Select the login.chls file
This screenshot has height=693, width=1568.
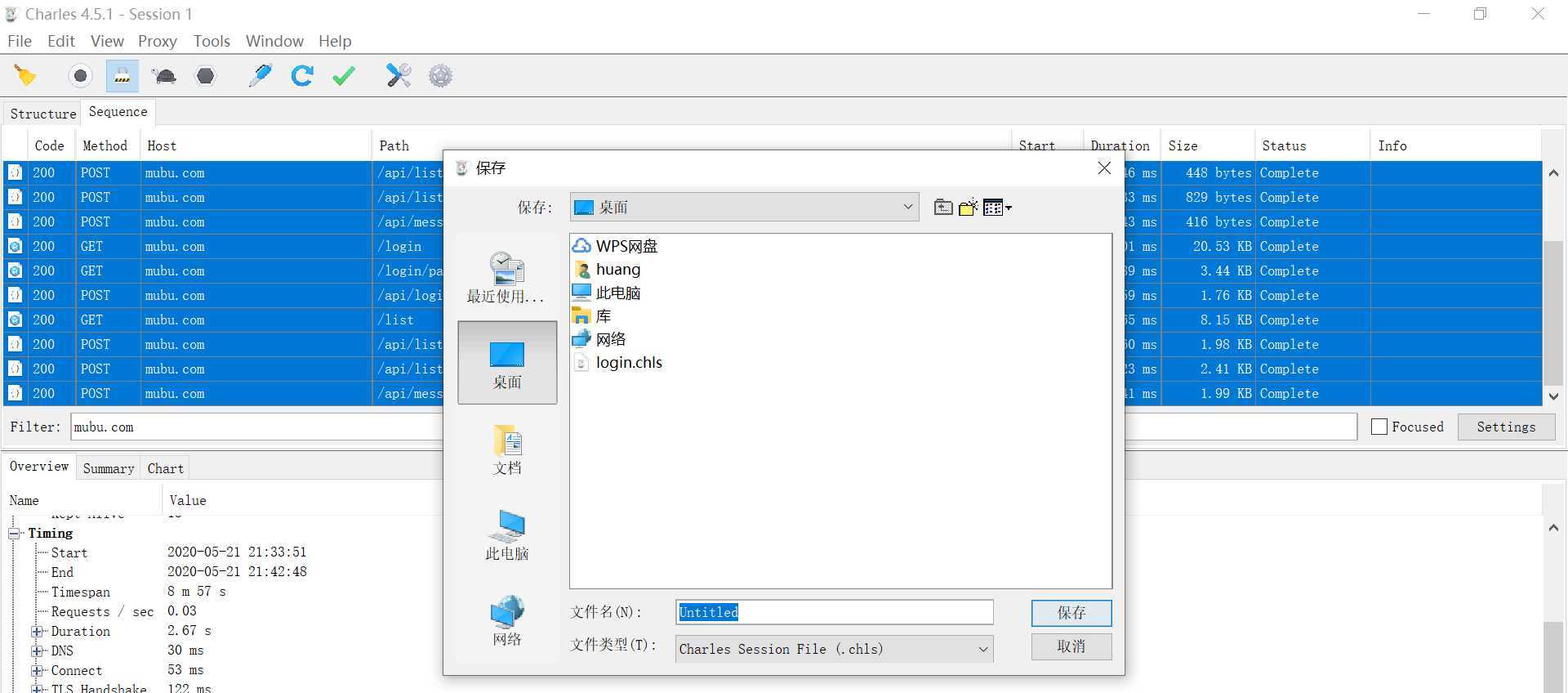coord(618,362)
